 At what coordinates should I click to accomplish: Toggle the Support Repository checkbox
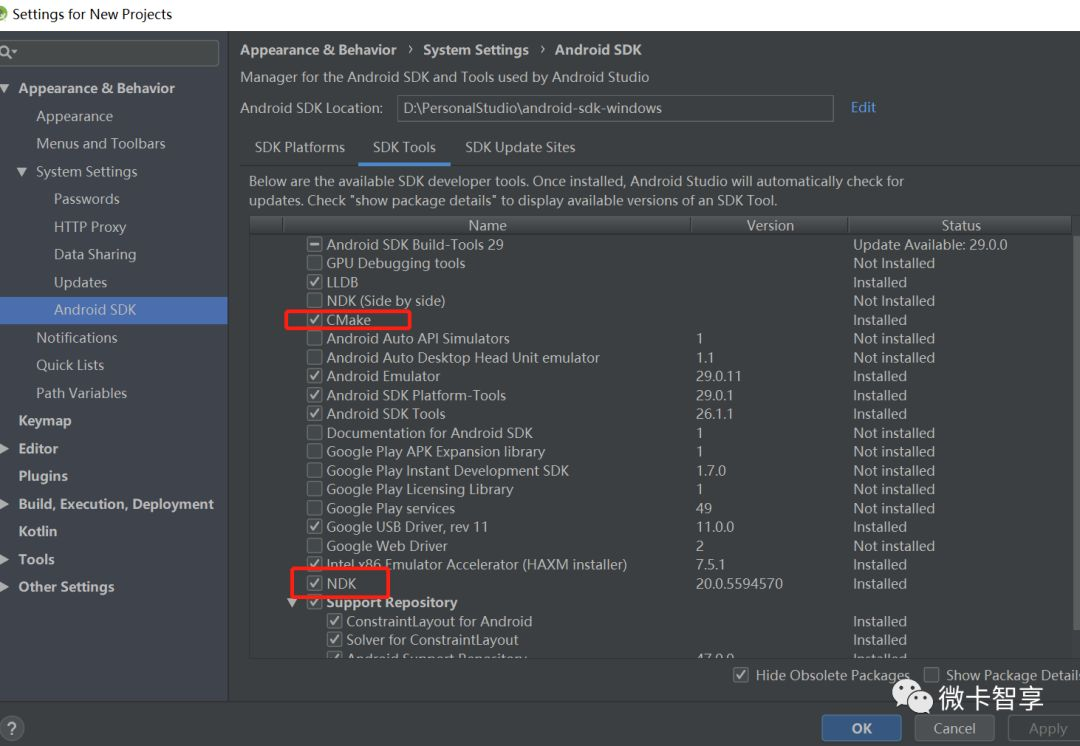coord(315,602)
